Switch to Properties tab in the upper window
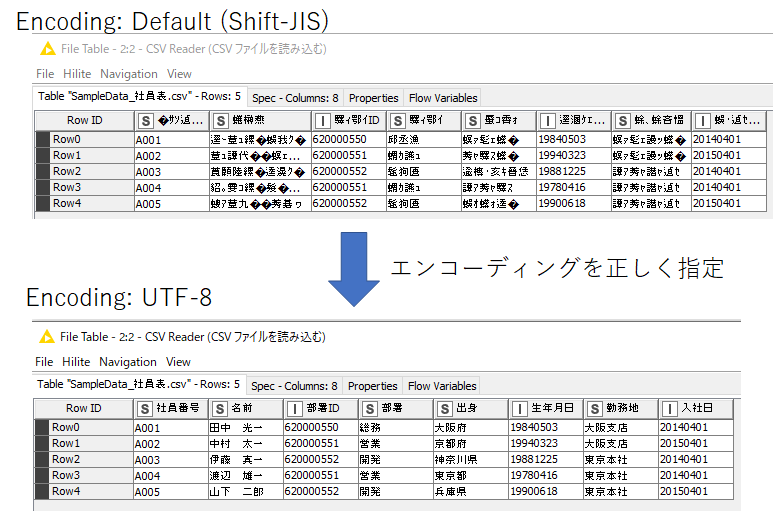Viewport: 773px width, 511px height. pyautogui.click(x=373, y=98)
